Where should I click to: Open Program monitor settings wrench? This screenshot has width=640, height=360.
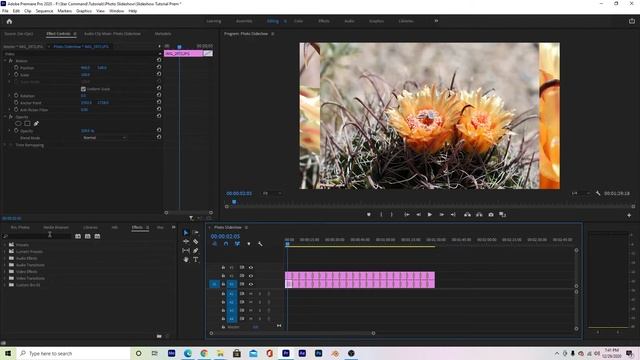598,193
